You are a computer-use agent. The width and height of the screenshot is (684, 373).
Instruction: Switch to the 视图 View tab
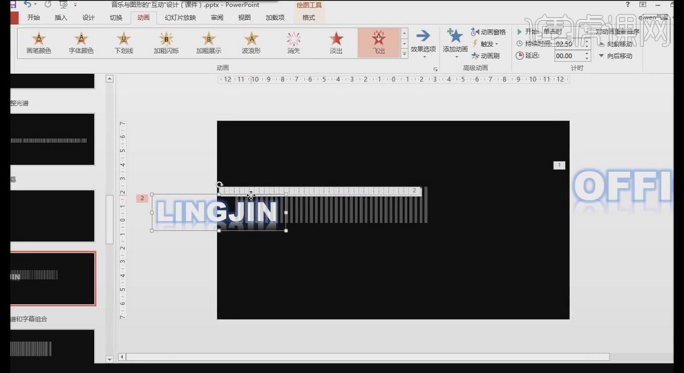click(244, 17)
